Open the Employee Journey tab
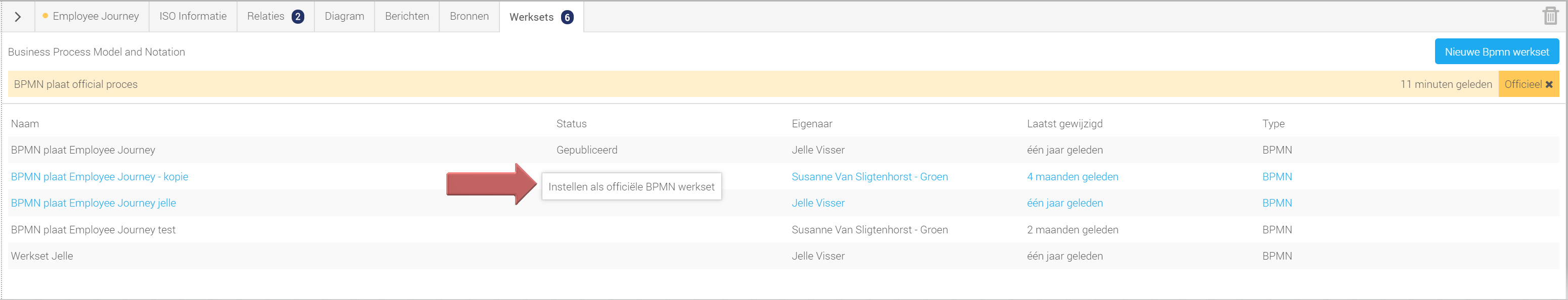Image resolution: width=1568 pixels, height=300 pixels. (x=95, y=17)
